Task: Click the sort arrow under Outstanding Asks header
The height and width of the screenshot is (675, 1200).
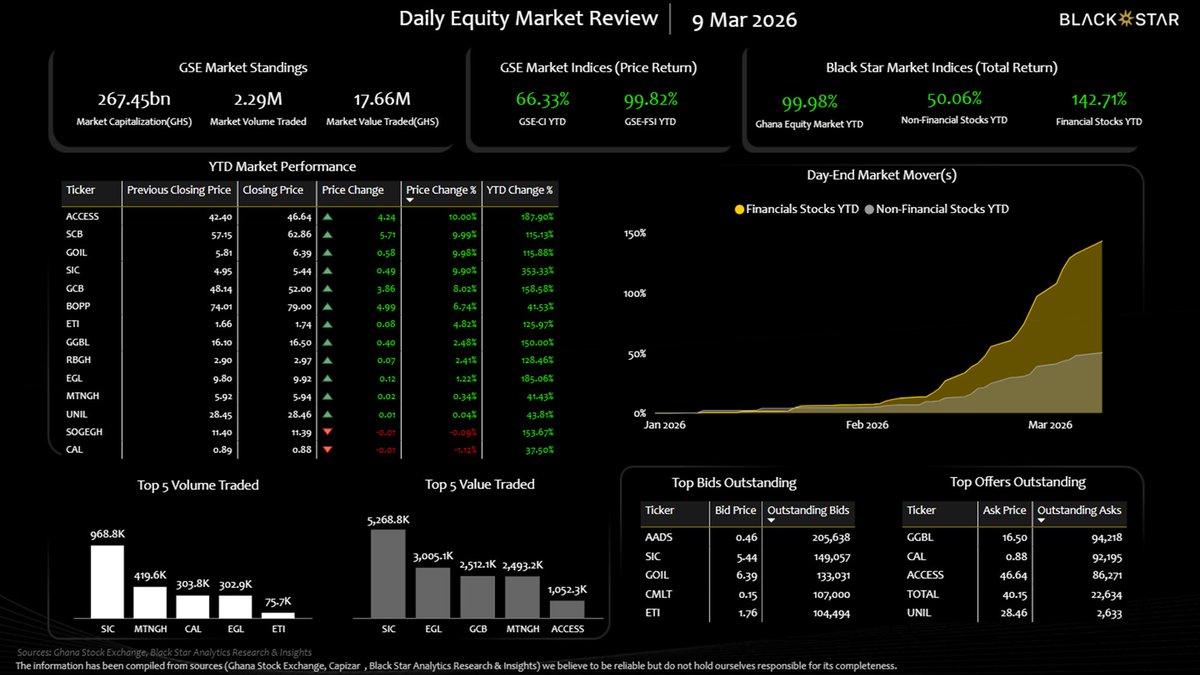Action: pos(1041,522)
